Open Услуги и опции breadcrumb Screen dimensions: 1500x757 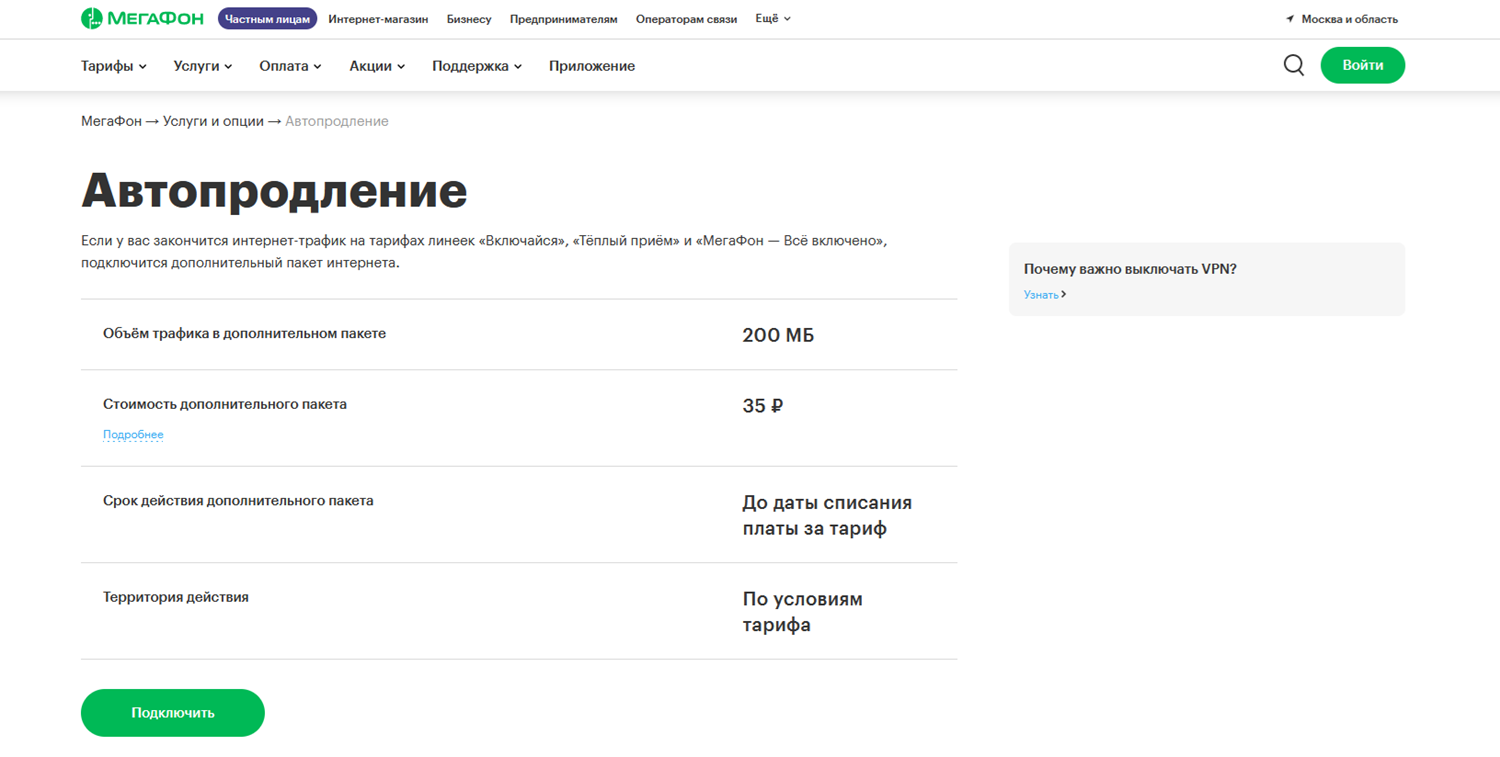coord(213,121)
